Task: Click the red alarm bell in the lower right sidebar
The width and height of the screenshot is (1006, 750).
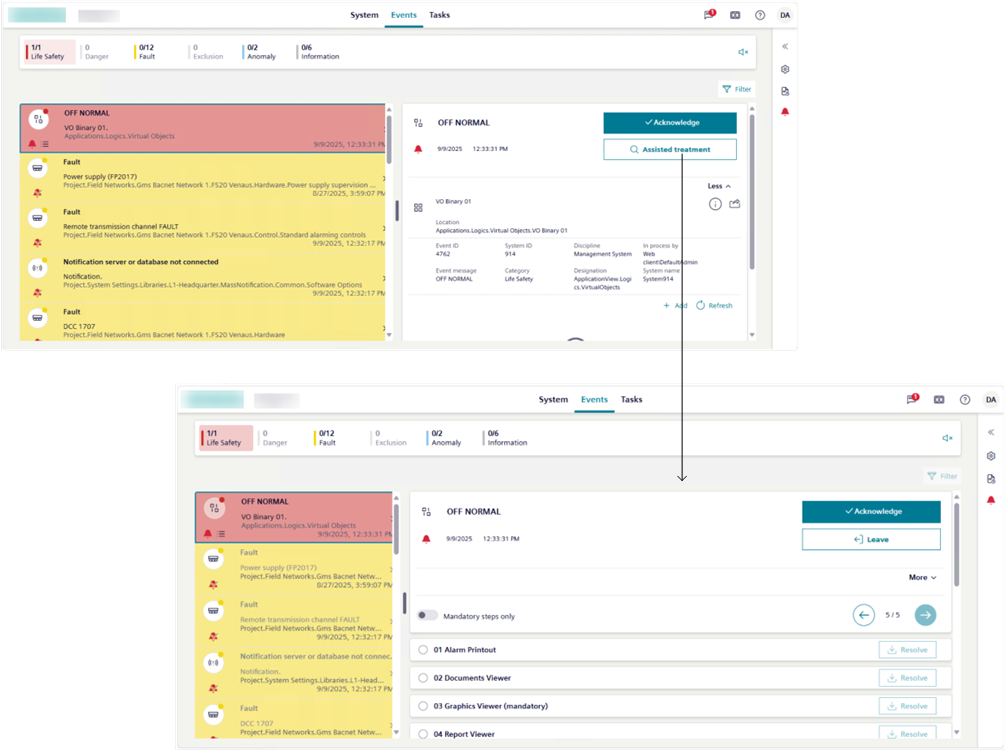Action: coord(991,500)
